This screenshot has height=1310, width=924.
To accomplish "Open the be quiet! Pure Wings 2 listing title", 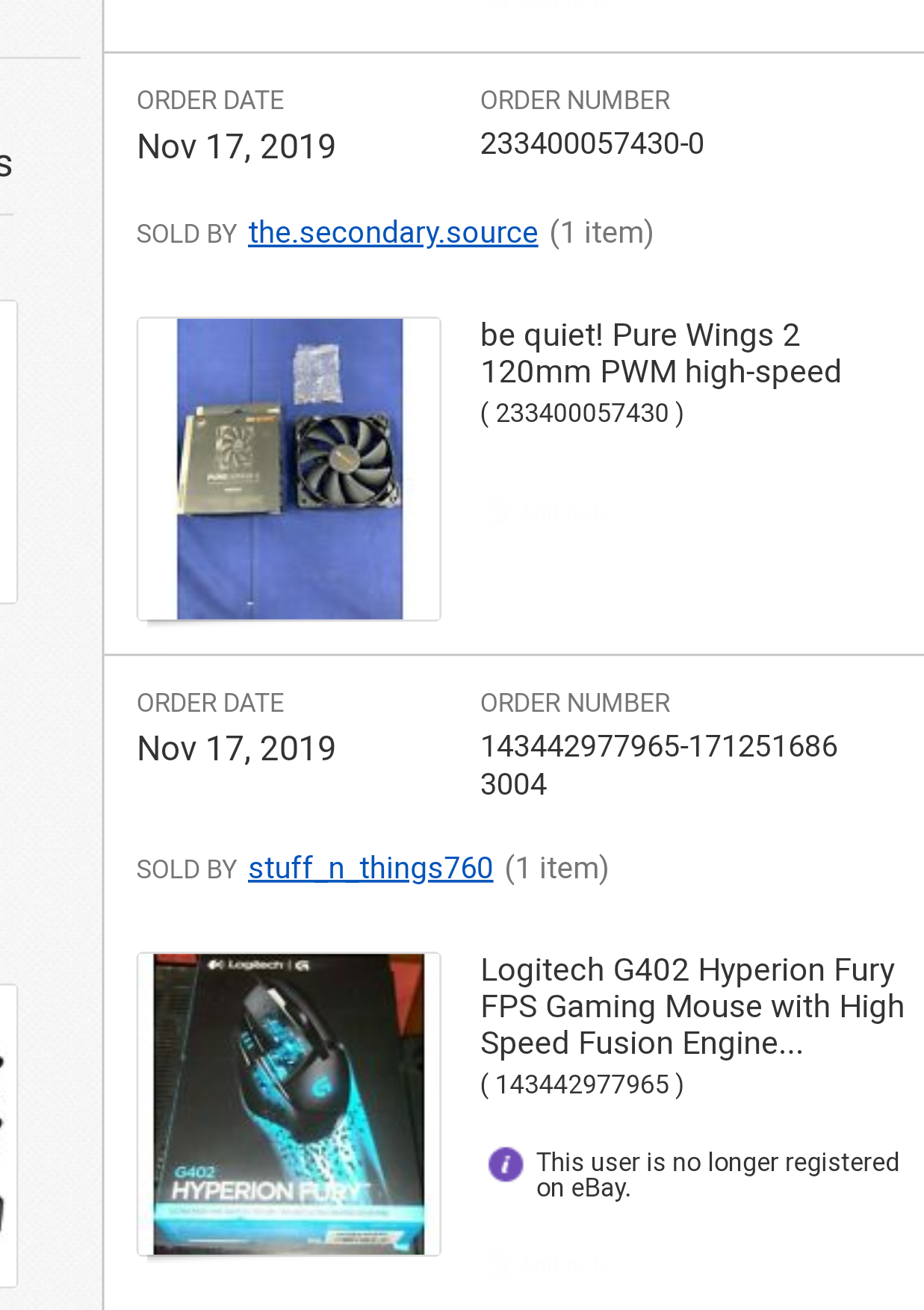I will coord(660,353).
